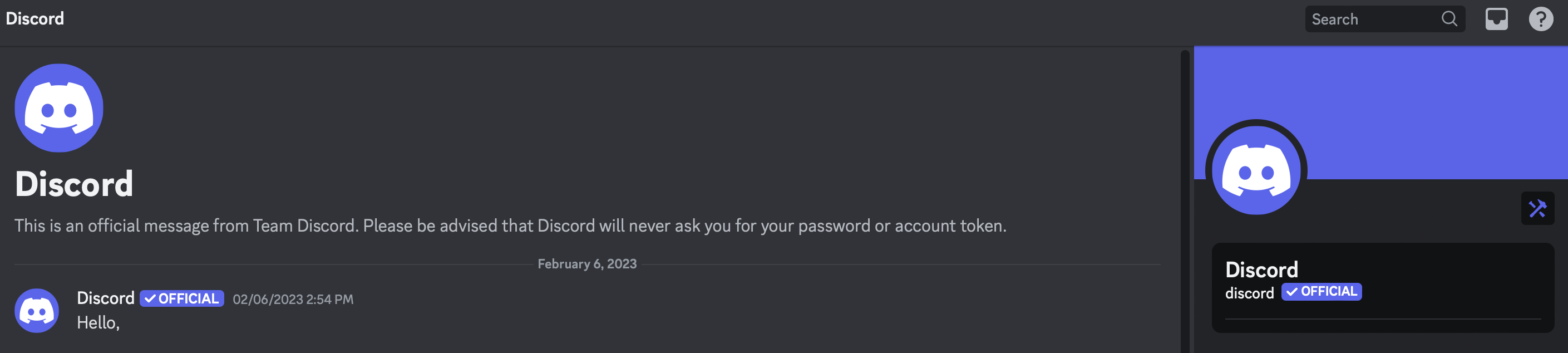Image resolution: width=1568 pixels, height=353 pixels.
Task: Click the profile panel Discord avatar
Action: pyautogui.click(x=1256, y=171)
